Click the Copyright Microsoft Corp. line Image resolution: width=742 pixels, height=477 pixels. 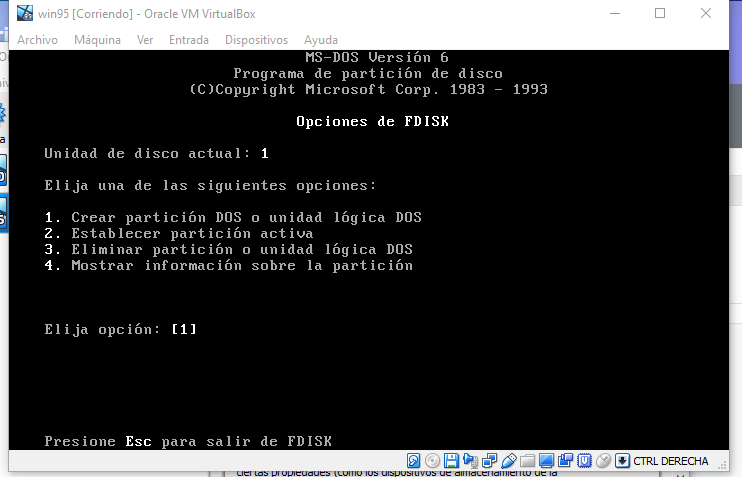[368, 89]
